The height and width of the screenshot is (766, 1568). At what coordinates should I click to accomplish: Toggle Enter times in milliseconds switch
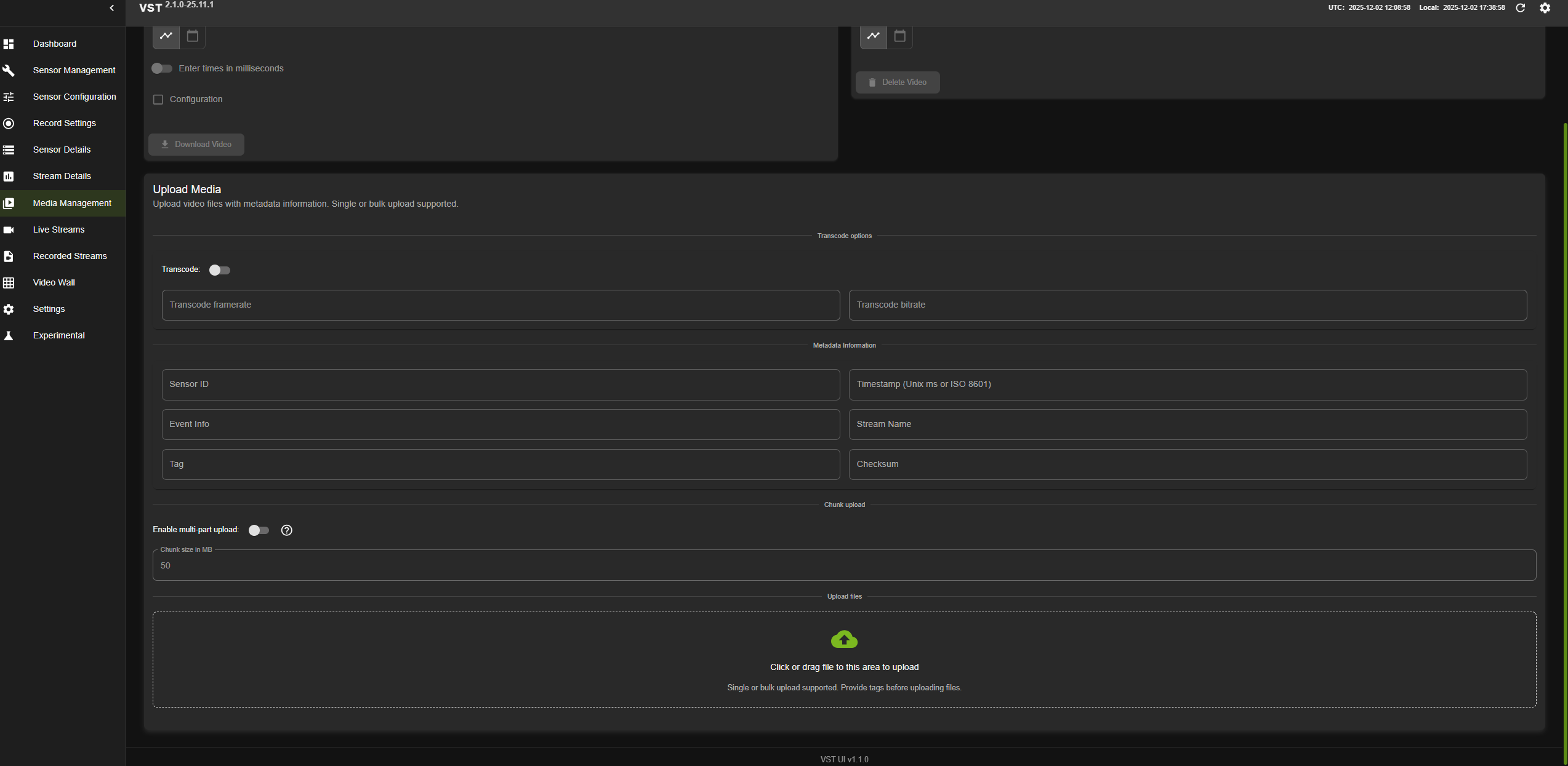pos(162,68)
